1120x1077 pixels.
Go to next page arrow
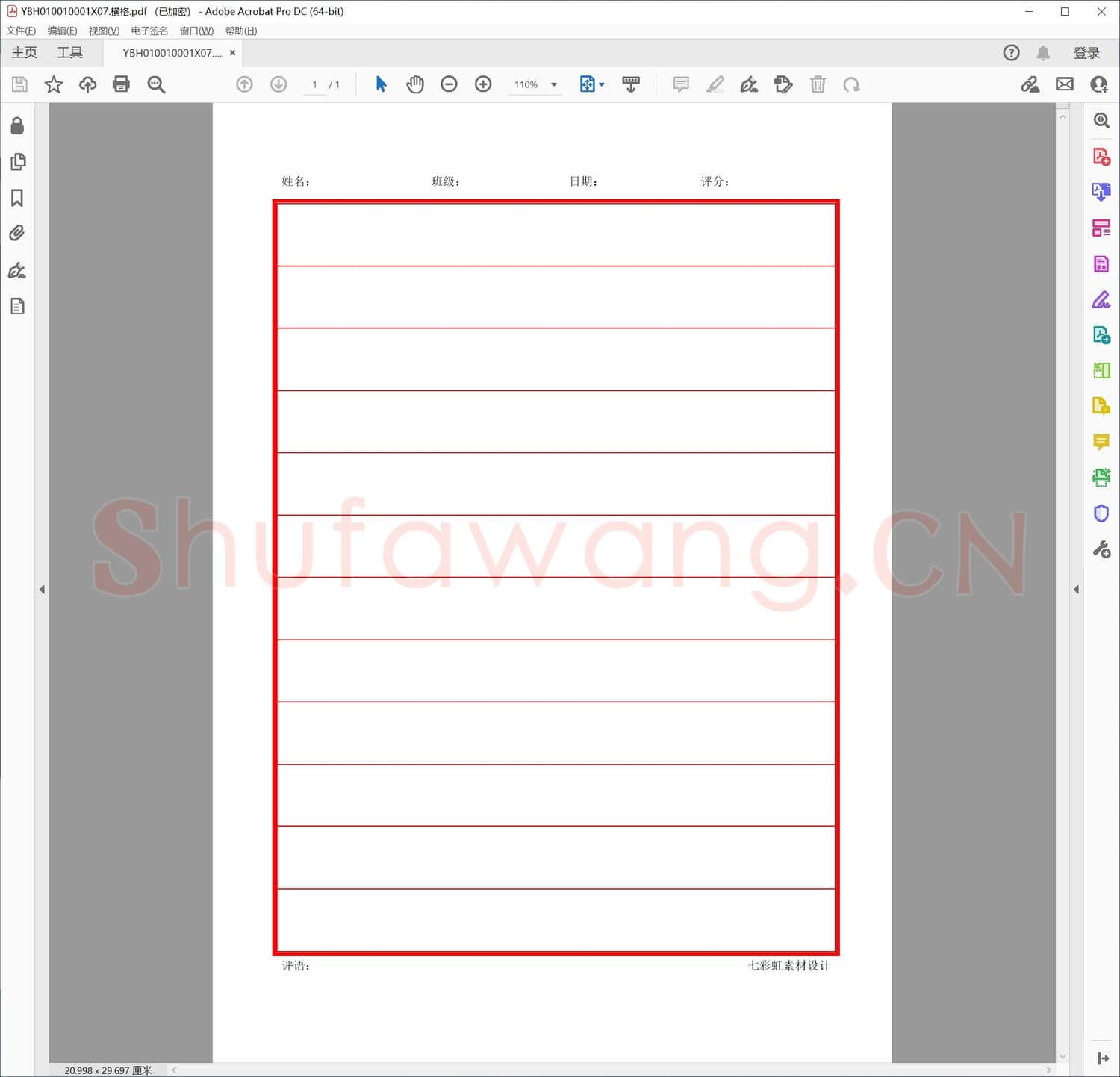coord(279,84)
